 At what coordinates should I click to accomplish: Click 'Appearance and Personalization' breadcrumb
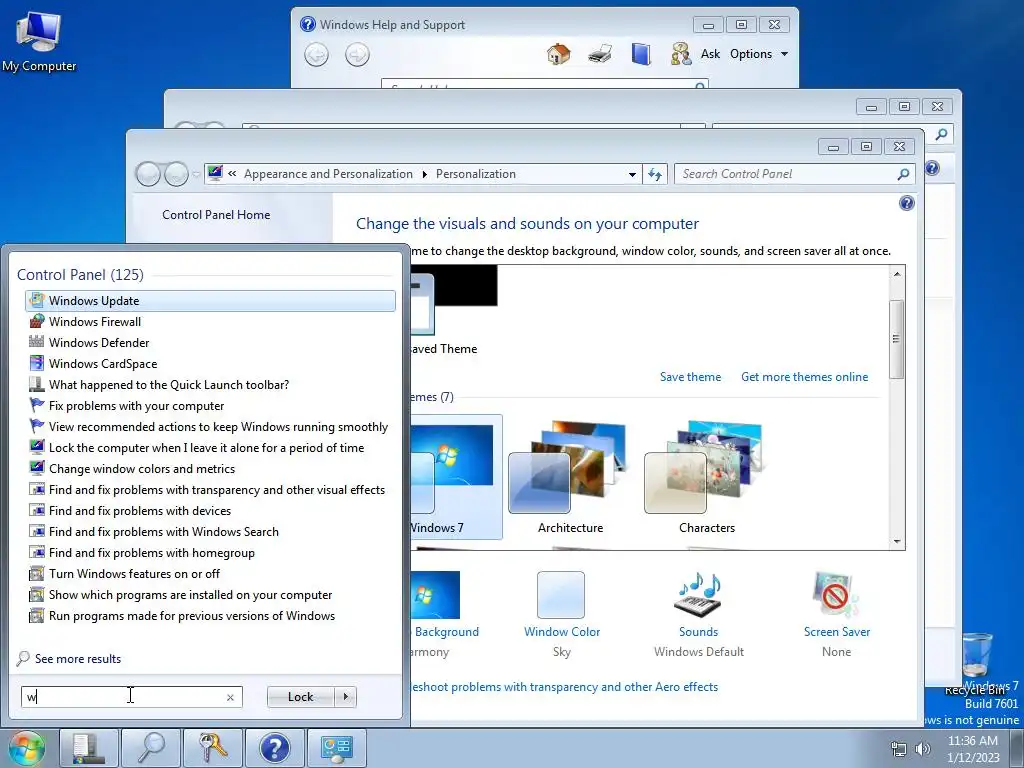(x=328, y=174)
